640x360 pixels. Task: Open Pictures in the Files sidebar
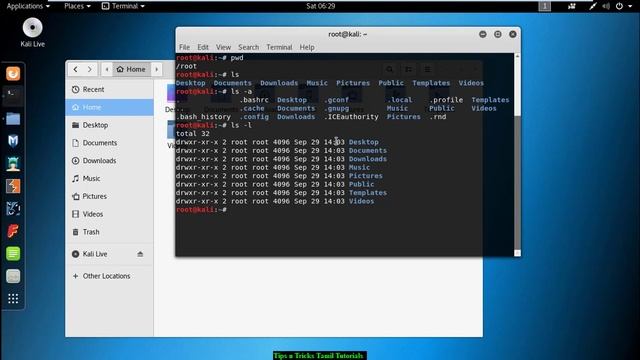pyautogui.click(x=109, y=196)
